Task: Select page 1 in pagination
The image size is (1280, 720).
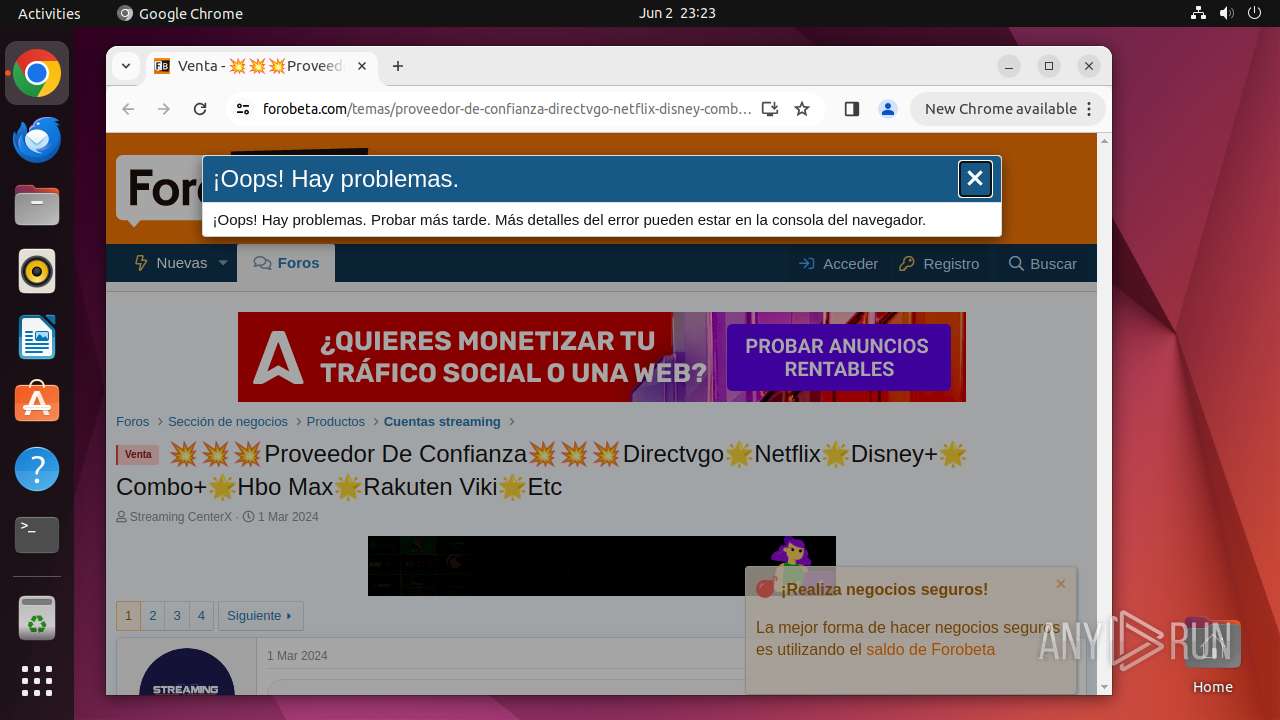Action: click(128, 616)
